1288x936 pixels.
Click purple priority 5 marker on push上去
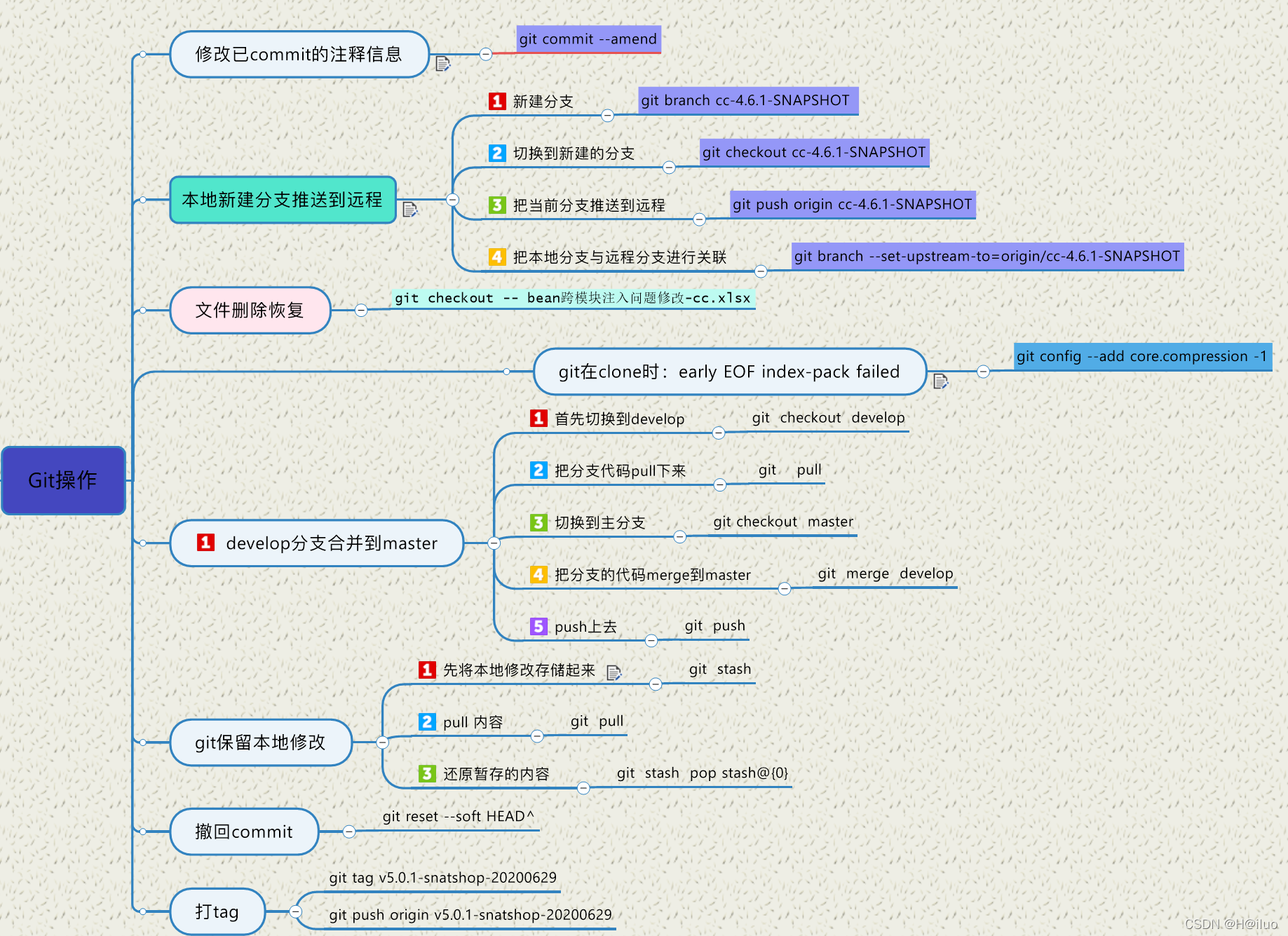click(x=538, y=626)
